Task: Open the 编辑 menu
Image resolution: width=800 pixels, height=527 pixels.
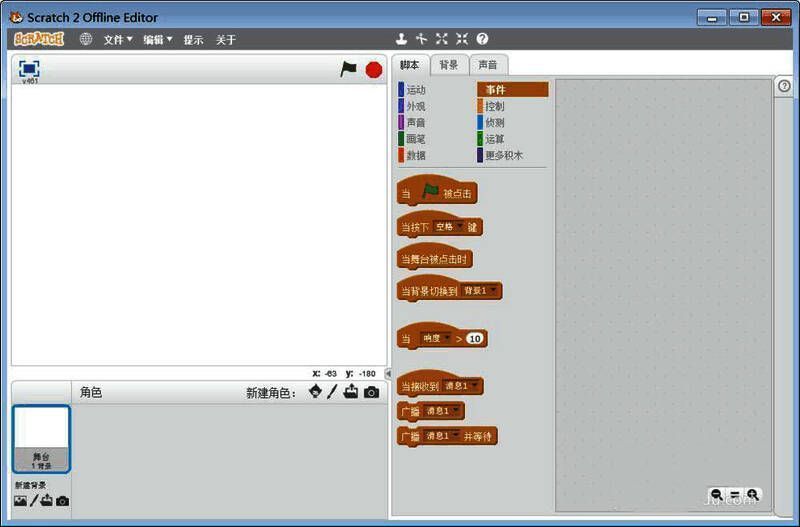Action: tap(157, 39)
